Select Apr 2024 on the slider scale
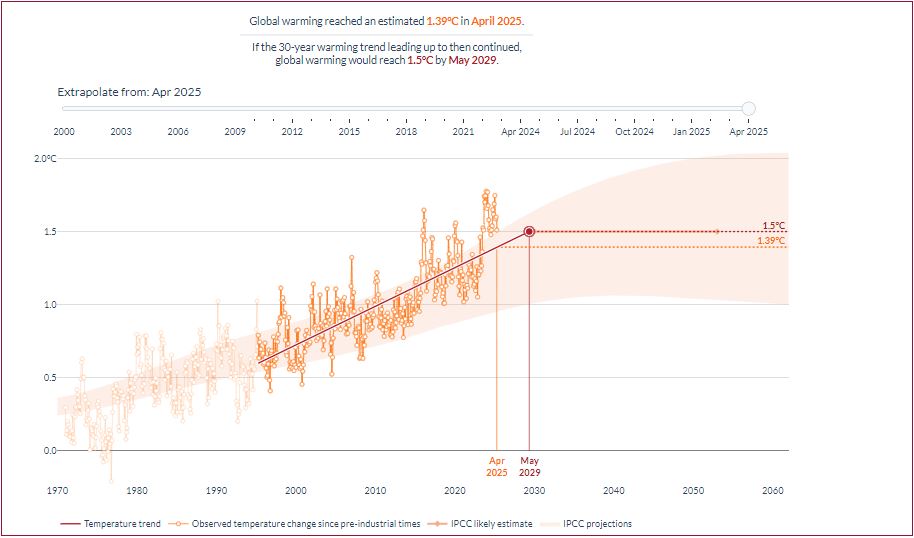This screenshot has width=914, height=538. (x=520, y=131)
